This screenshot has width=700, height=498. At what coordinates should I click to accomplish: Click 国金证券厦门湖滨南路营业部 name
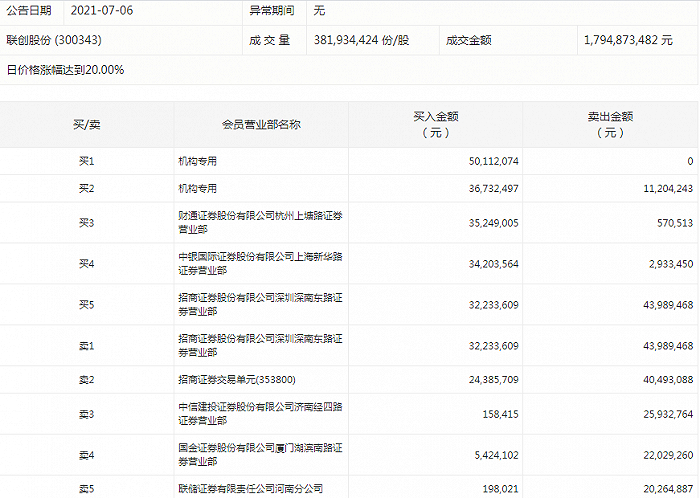(260, 455)
